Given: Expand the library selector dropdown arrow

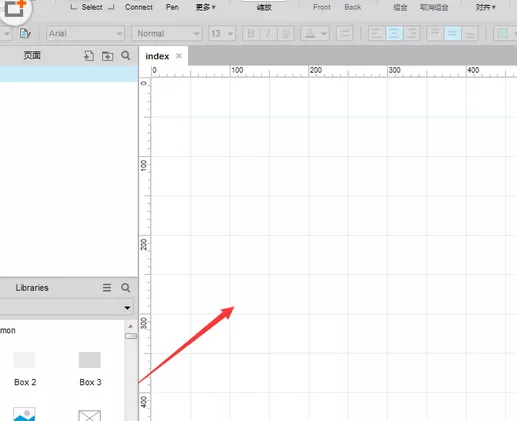Looking at the screenshot, I should (127, 308).
